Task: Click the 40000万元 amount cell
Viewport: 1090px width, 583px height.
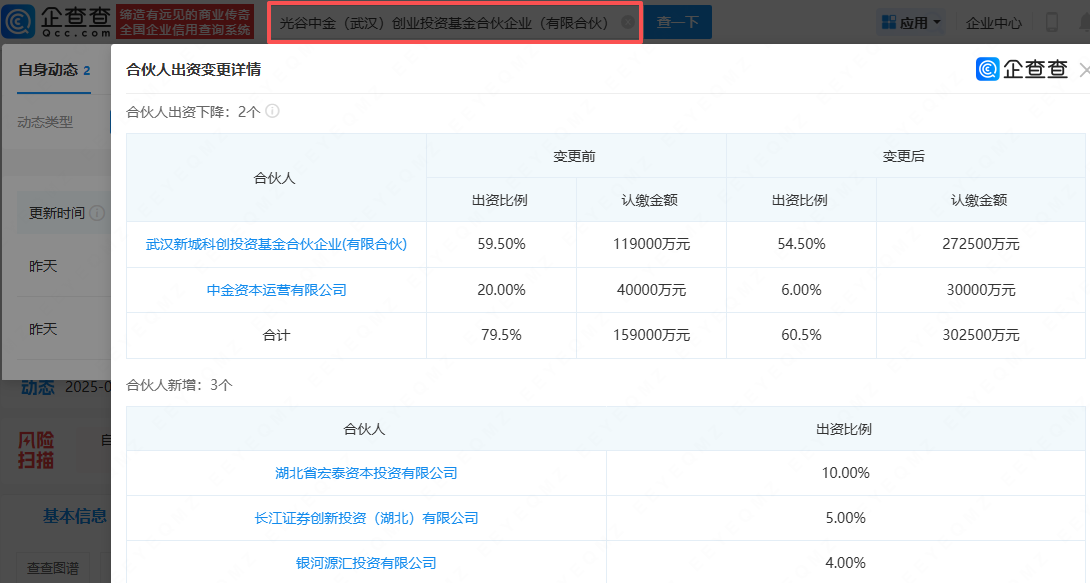Action: 651,290
